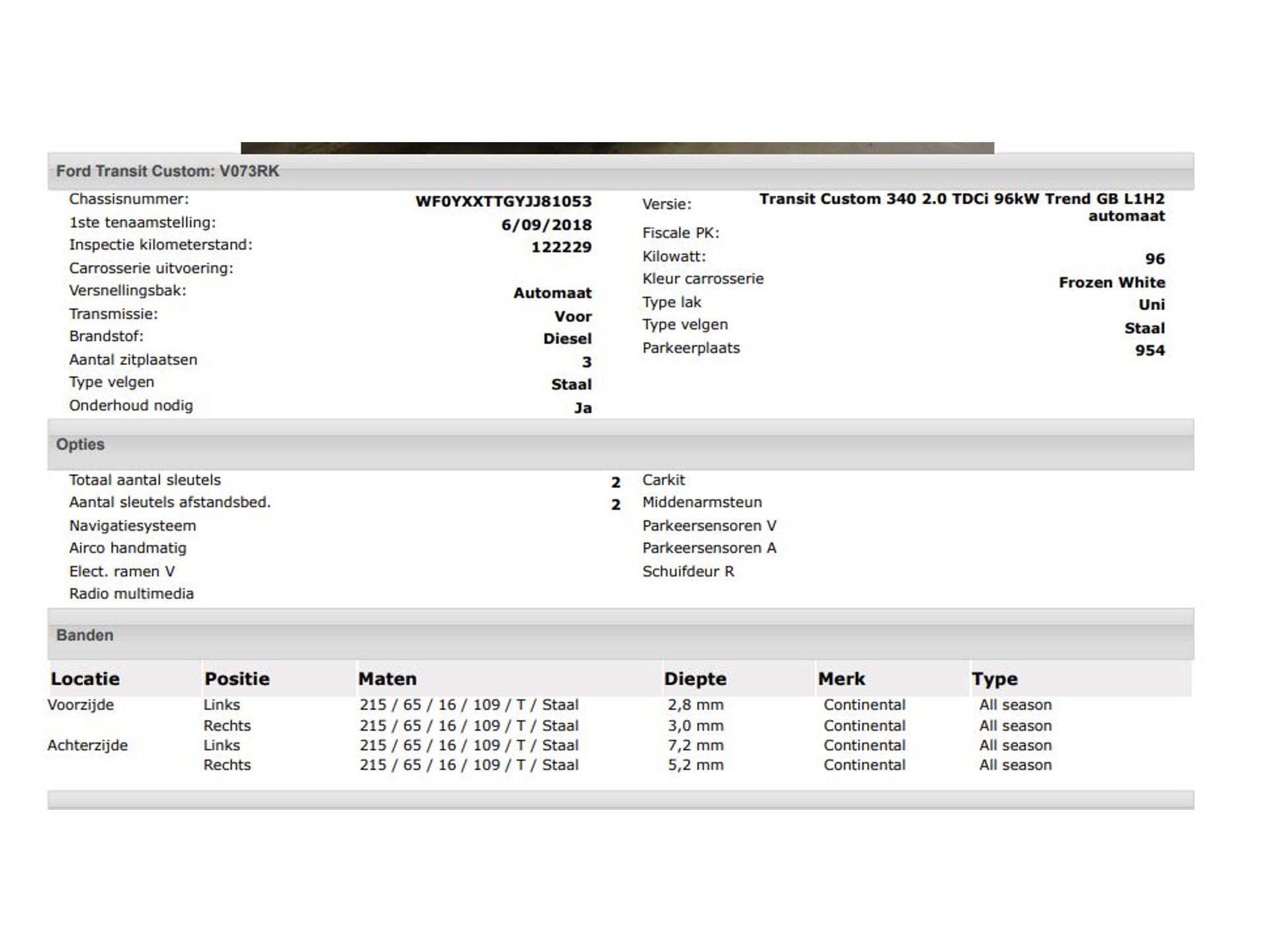Click the 7,2 mm tread depth
This screenshot has height=952, width=1270.
[695, 745]
